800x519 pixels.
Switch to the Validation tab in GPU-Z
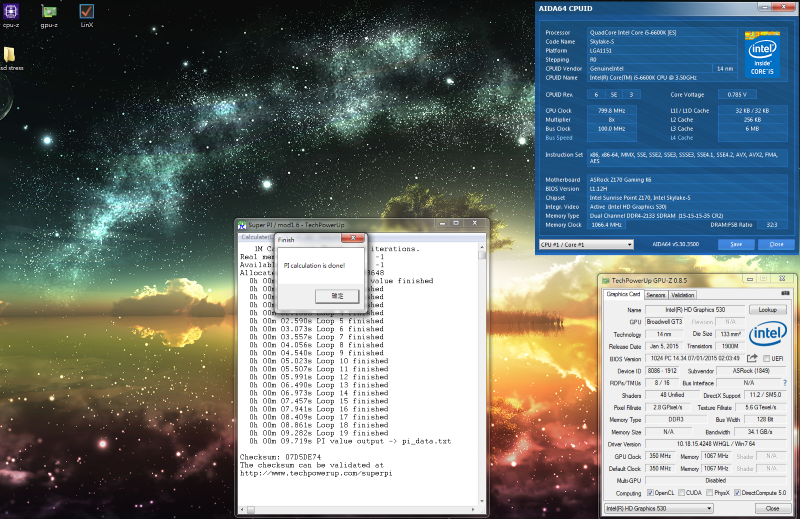point(683,295)
